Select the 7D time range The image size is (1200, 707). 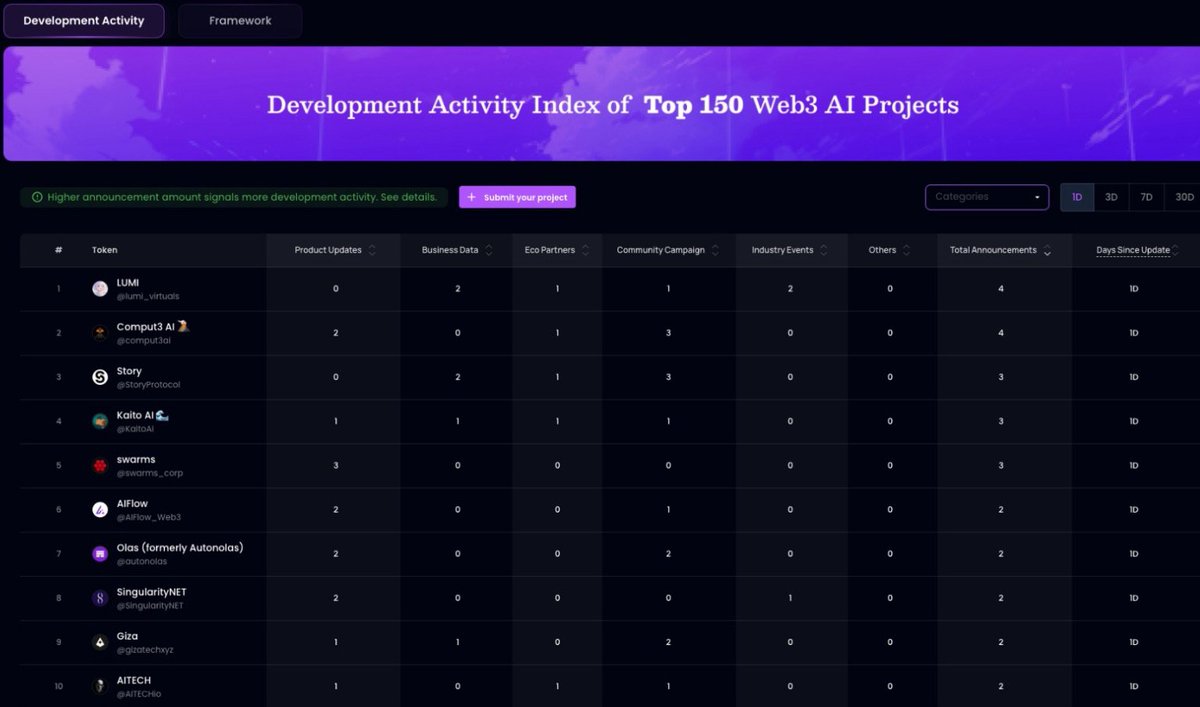[x=1146, y=197]
